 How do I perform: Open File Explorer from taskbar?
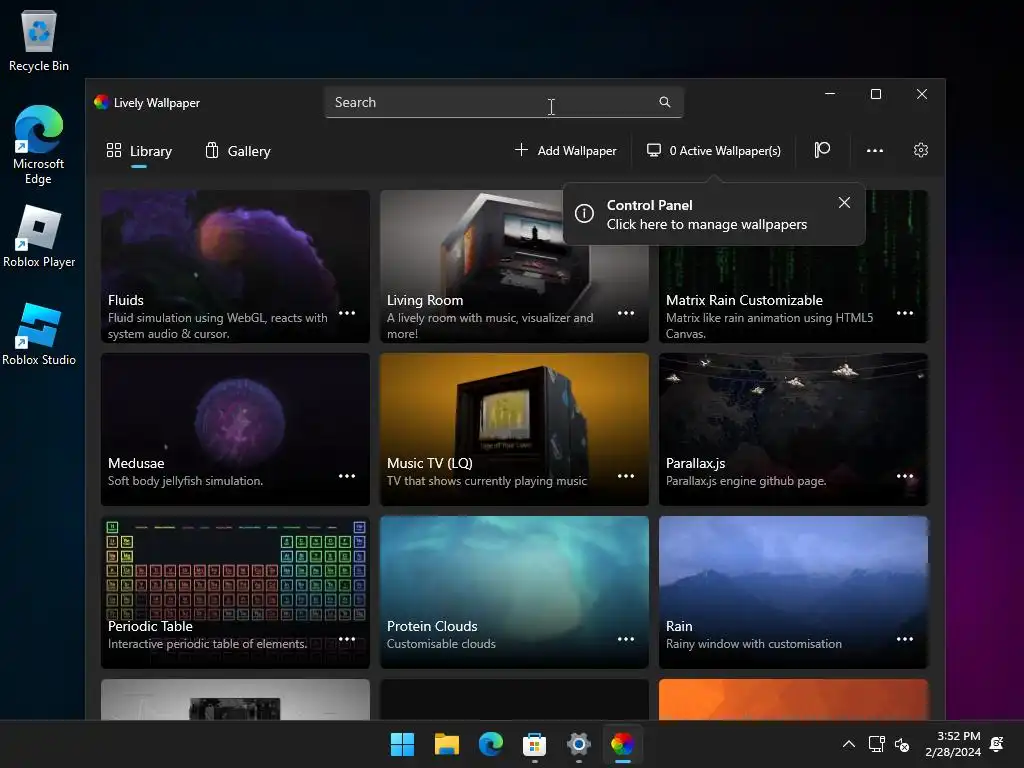coord(447,744)
